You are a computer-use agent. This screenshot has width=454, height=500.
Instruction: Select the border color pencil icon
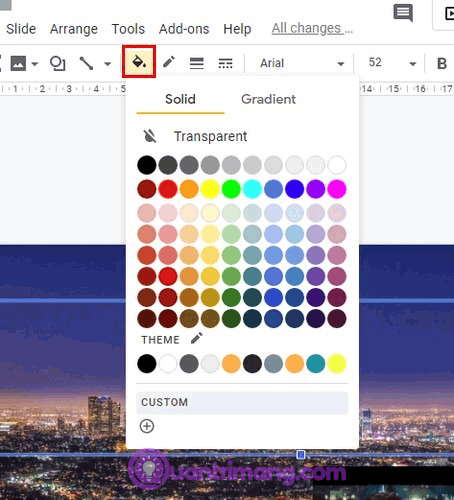click(169, 62)
